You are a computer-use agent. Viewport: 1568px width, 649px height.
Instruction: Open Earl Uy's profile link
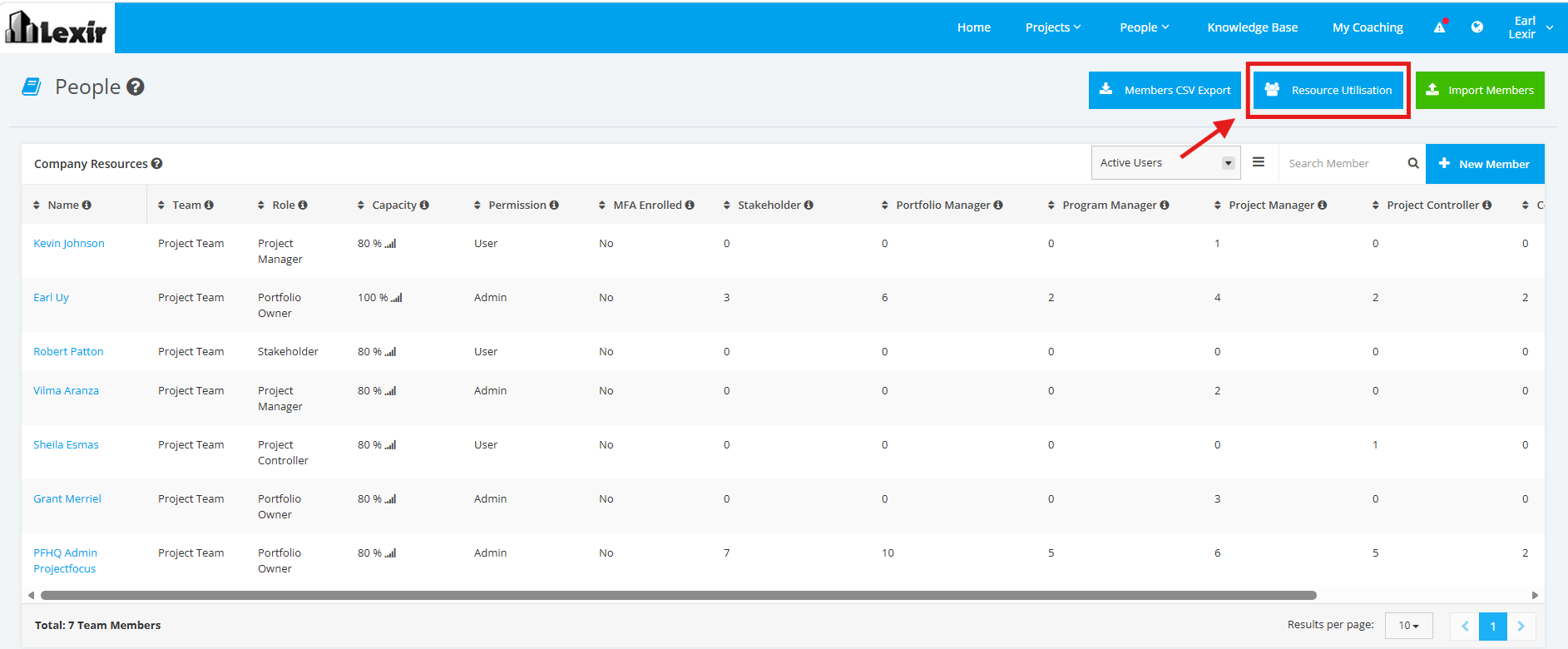coord(51,298)
